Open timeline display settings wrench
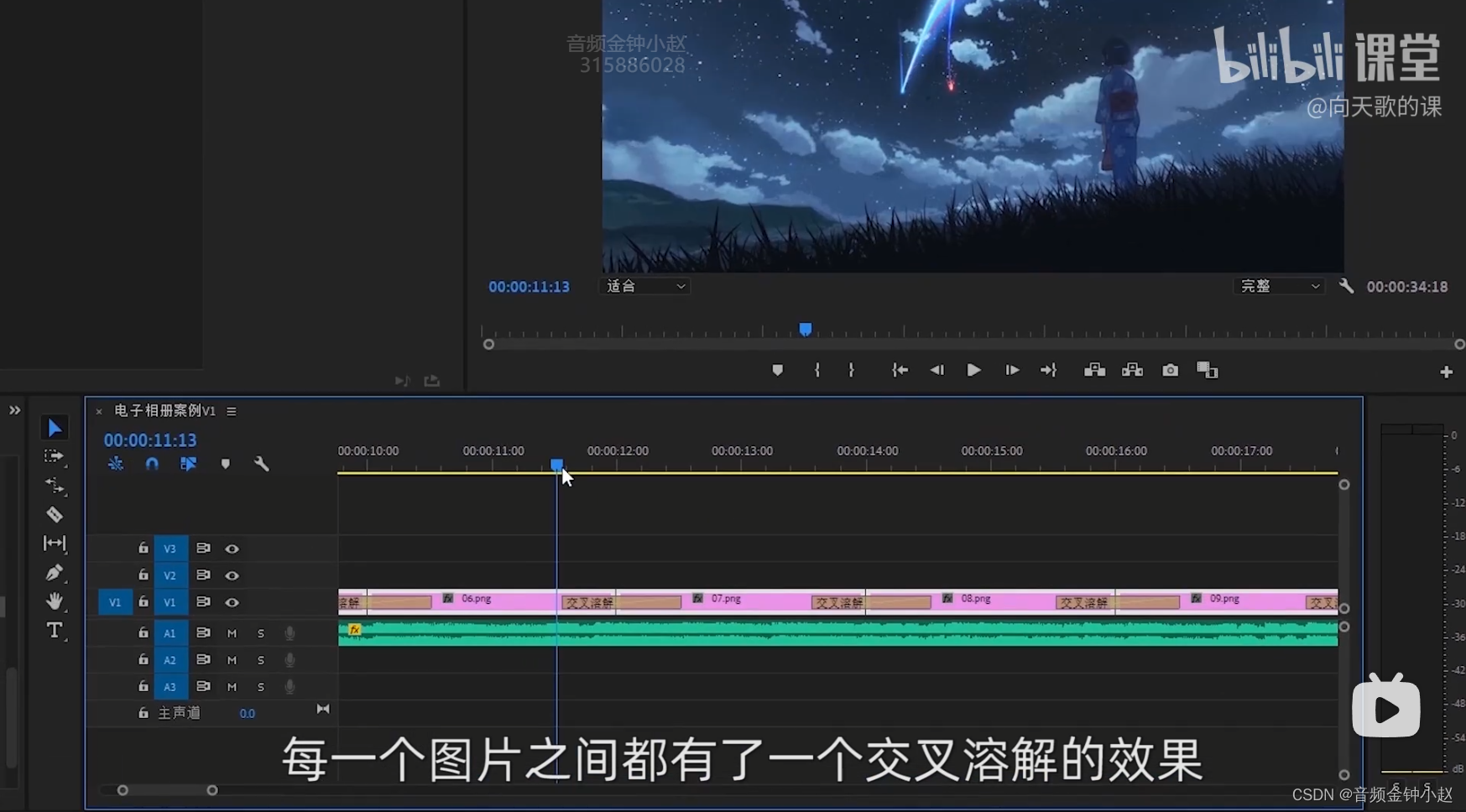The height and width of the screenshot is (812, 1466). click(261, 463)
